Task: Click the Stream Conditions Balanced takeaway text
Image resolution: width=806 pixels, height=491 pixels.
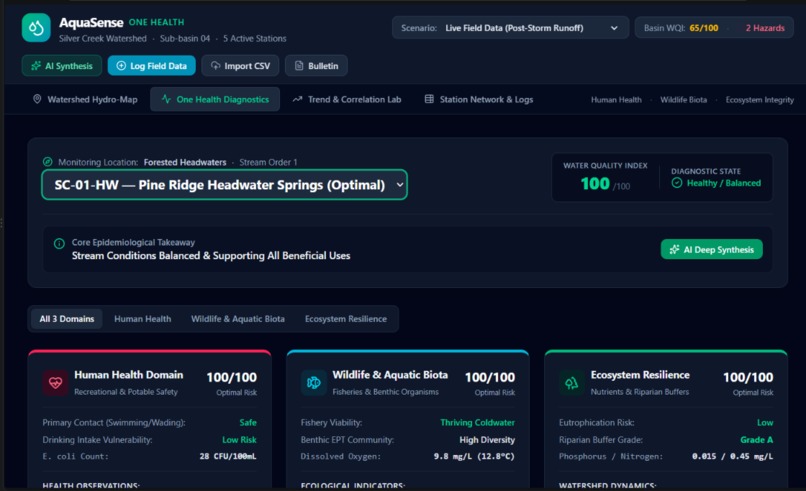Action: point(211,256)
